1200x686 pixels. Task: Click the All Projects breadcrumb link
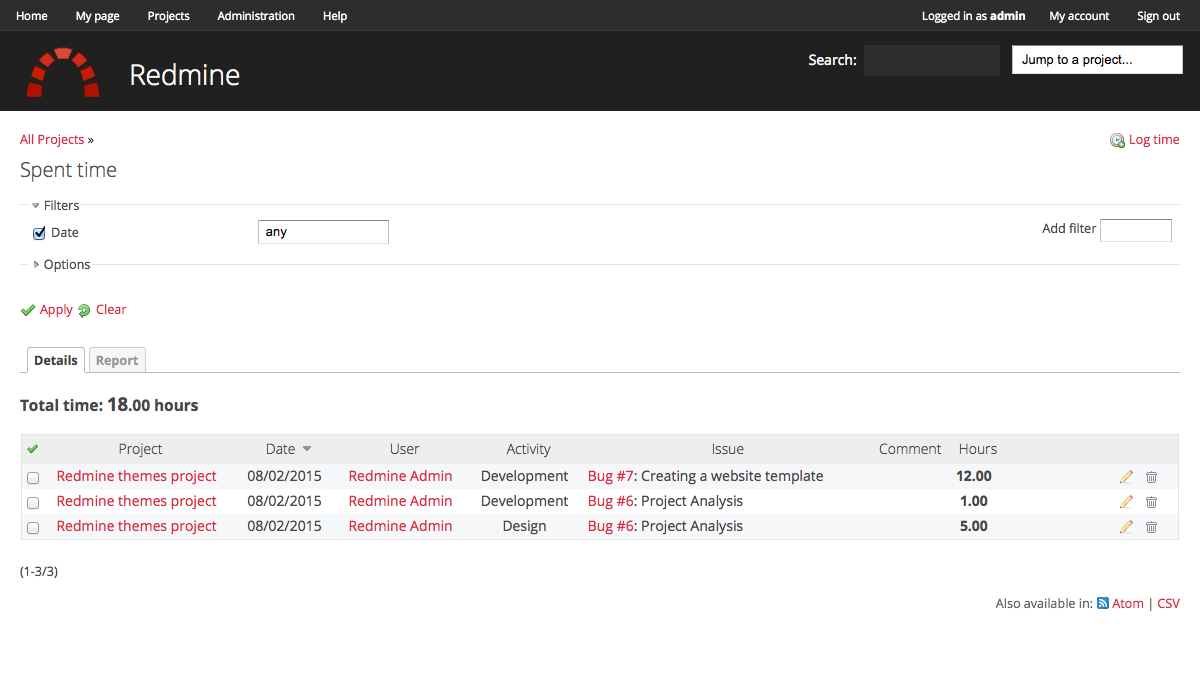pyautogui.click(x=52, y=140)
